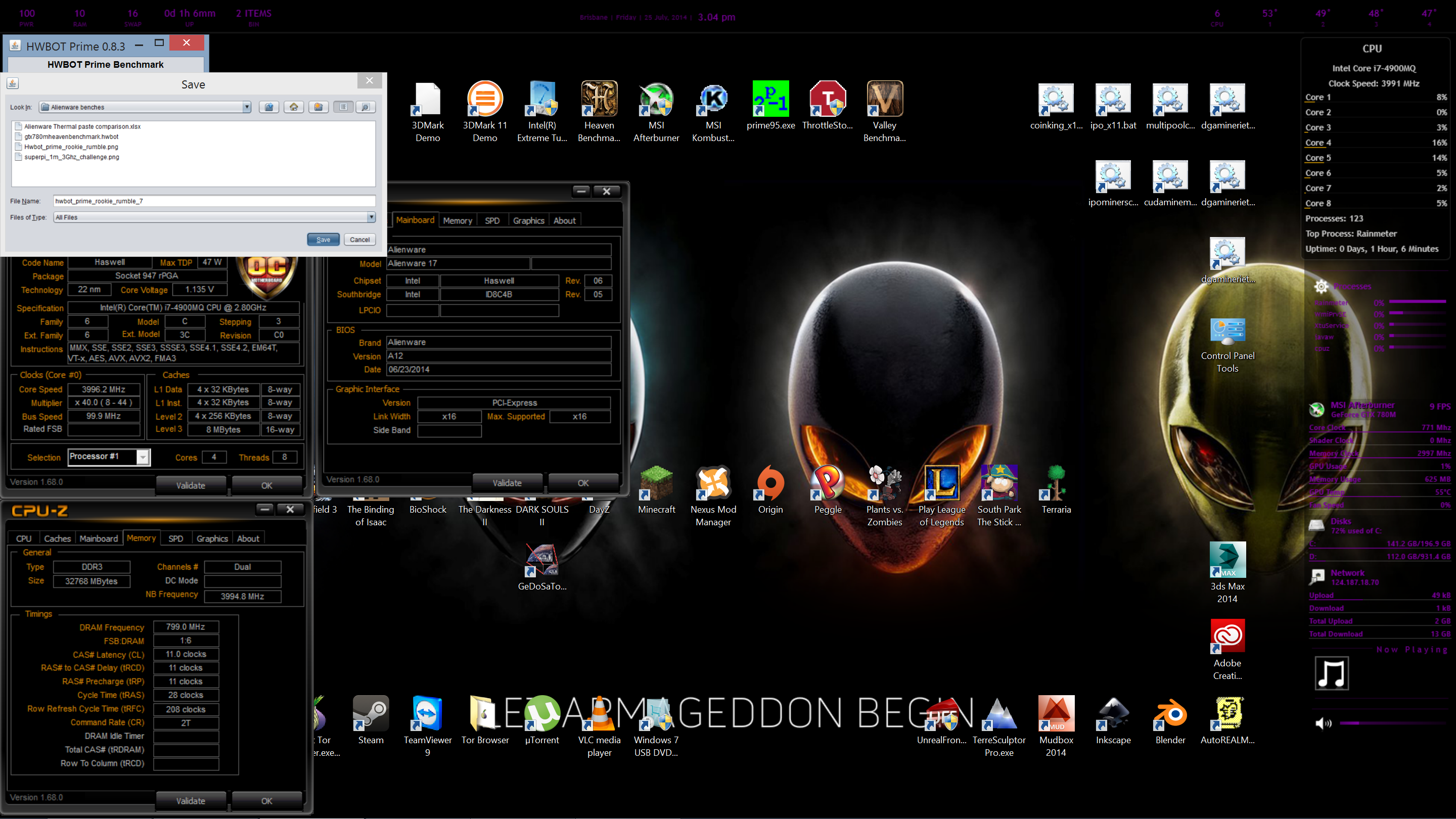Open Caches tab in bottom CPU-Z window

57,538
